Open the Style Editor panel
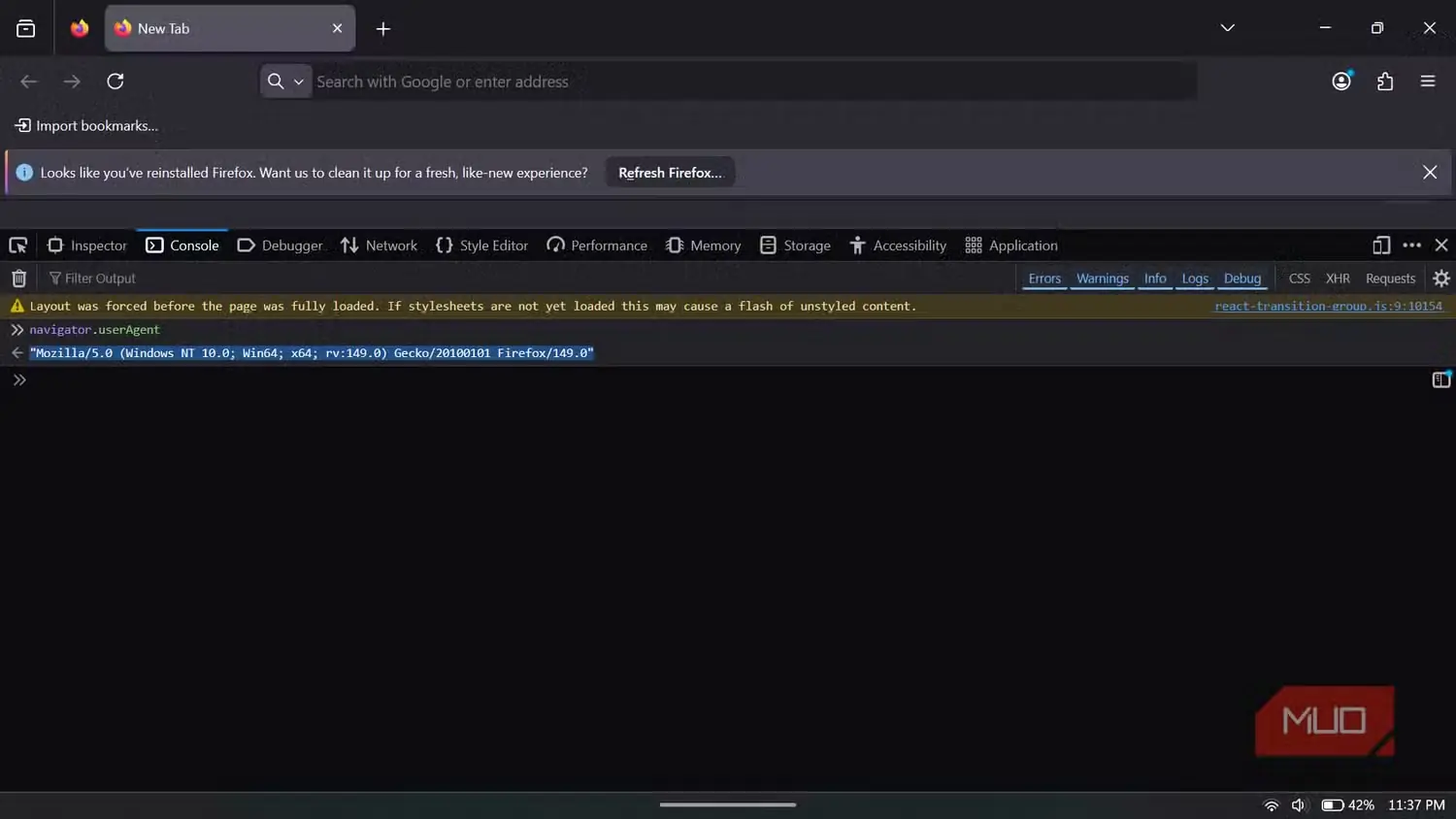The width and height of the screenshot is (1456, 819). (481, 246)
